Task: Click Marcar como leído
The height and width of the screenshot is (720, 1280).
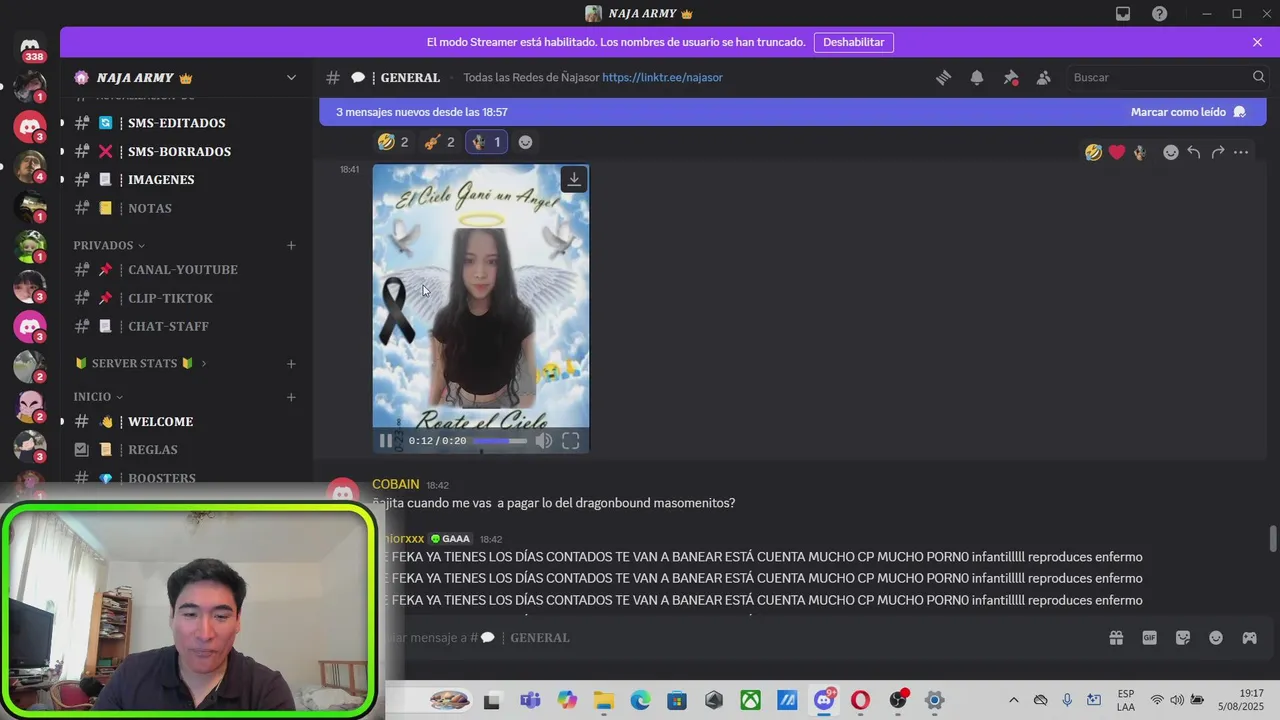Action: (1188, 112)
